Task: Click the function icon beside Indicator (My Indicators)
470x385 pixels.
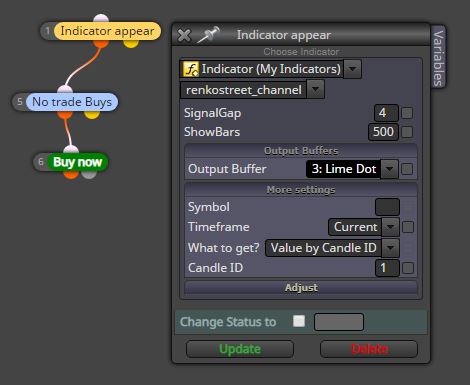Action: [191, 69]
